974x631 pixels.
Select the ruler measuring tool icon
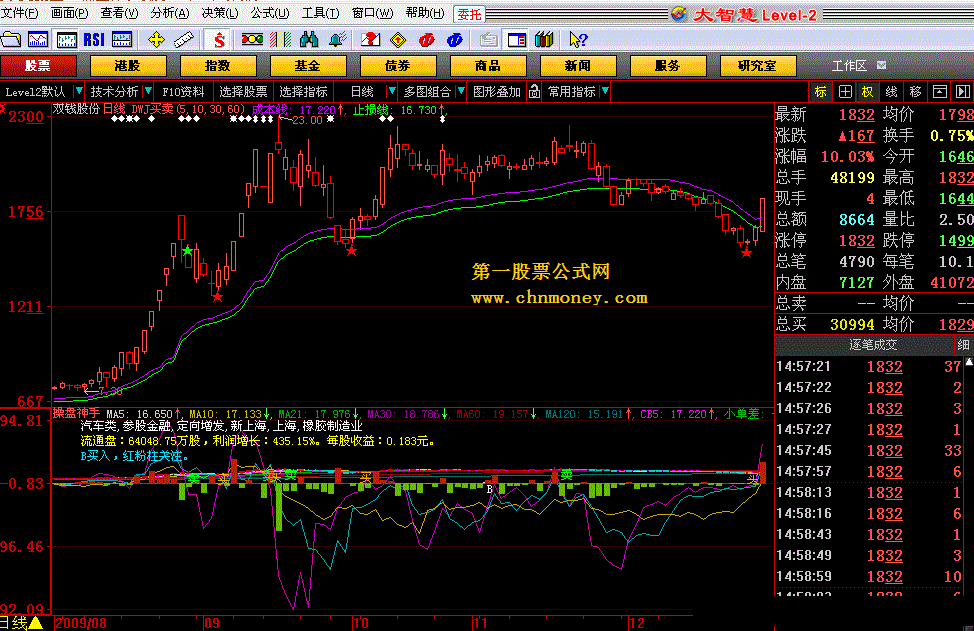(x=184, y=40)
